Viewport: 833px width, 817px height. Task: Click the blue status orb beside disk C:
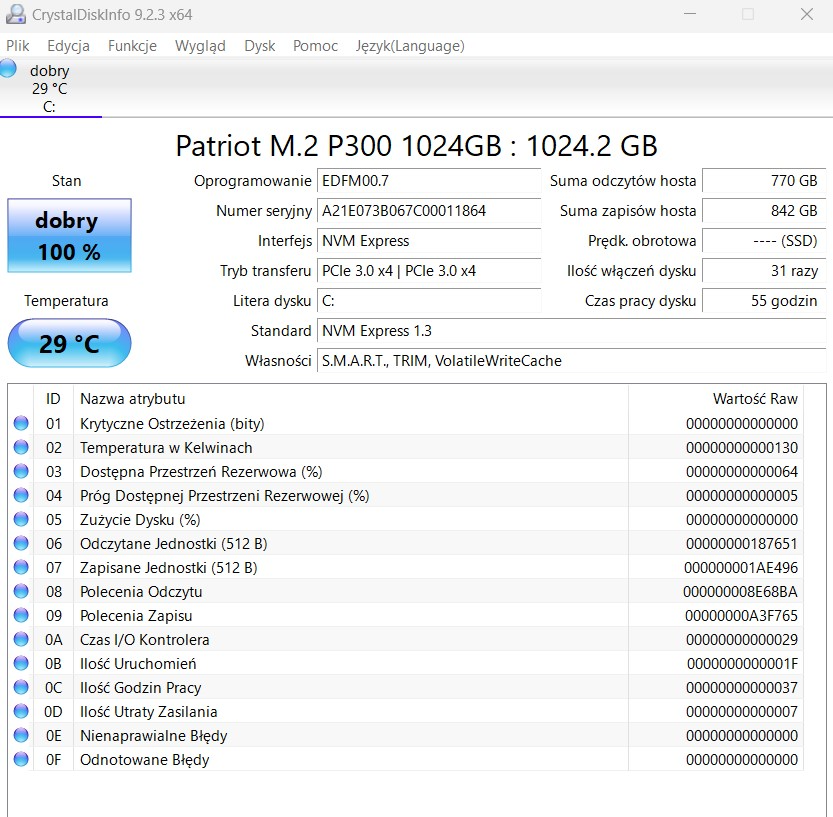(x=8, y=69)
